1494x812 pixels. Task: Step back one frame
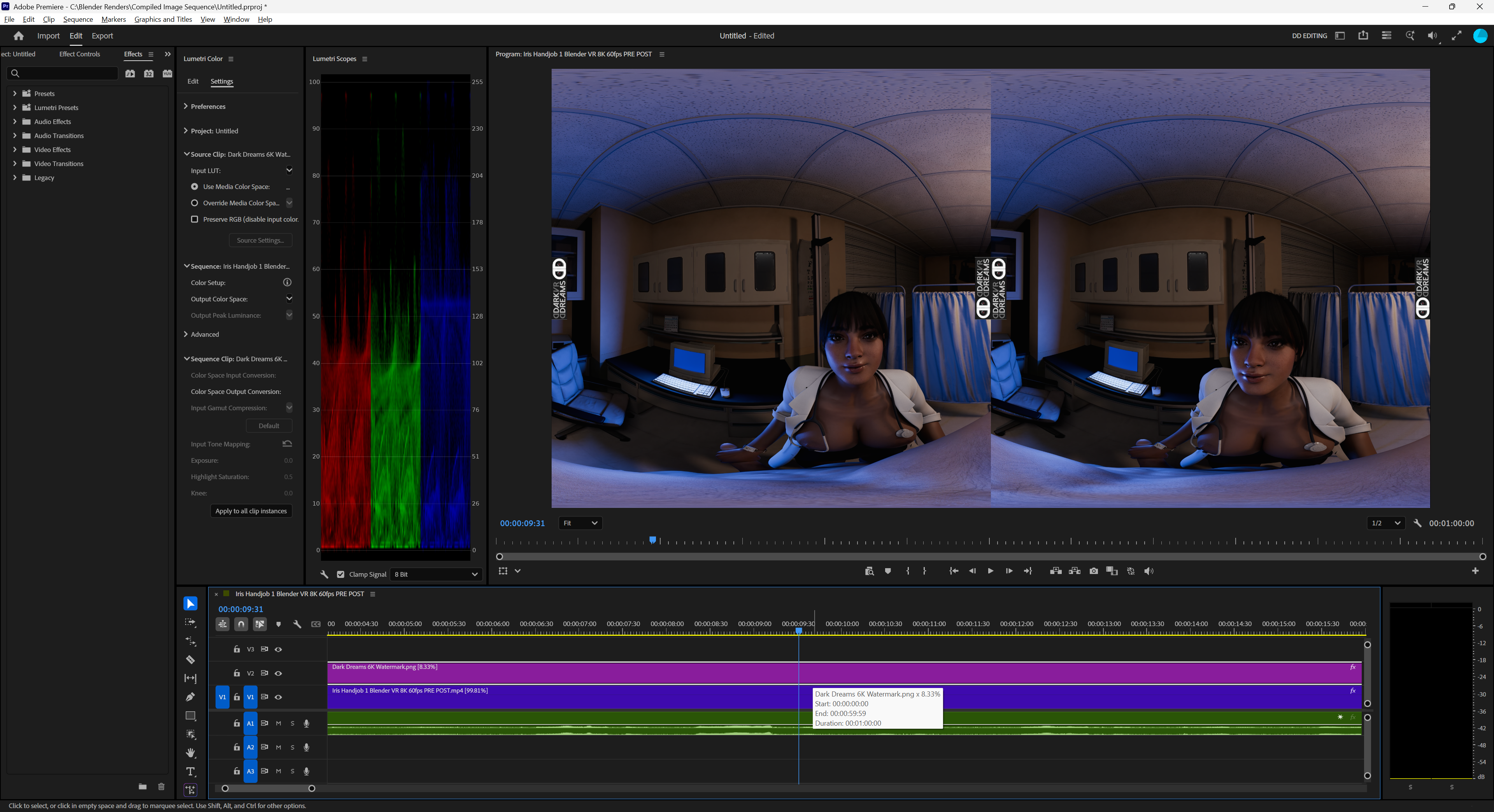(x=973, y=571)
